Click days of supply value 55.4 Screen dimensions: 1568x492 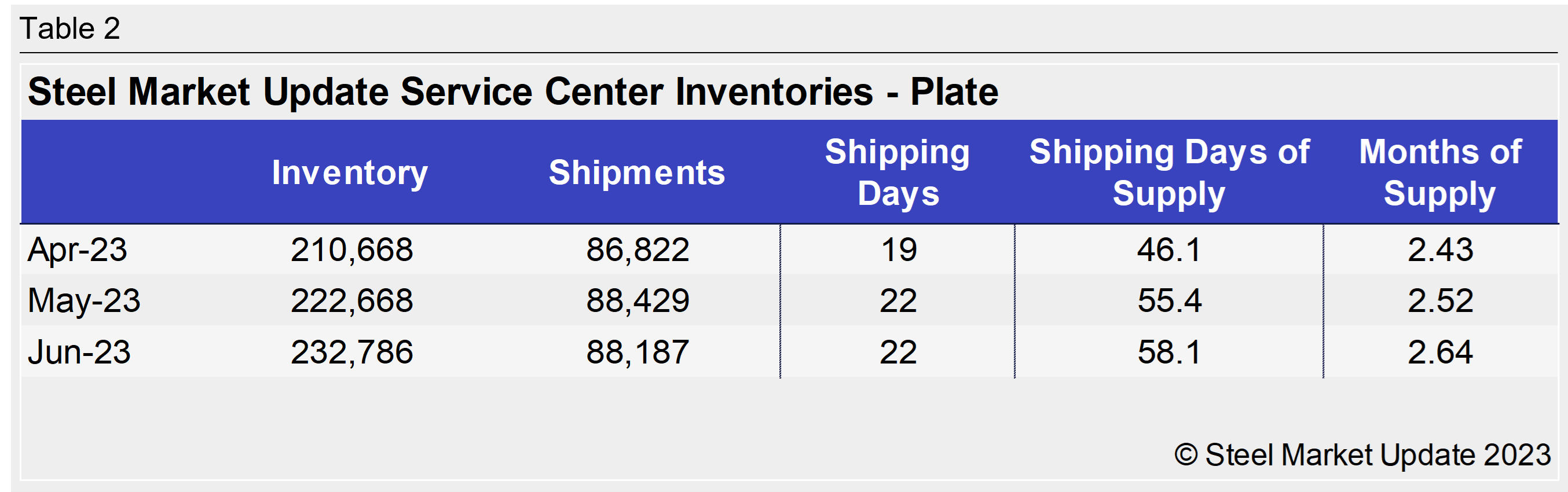tap(1169, 301)
